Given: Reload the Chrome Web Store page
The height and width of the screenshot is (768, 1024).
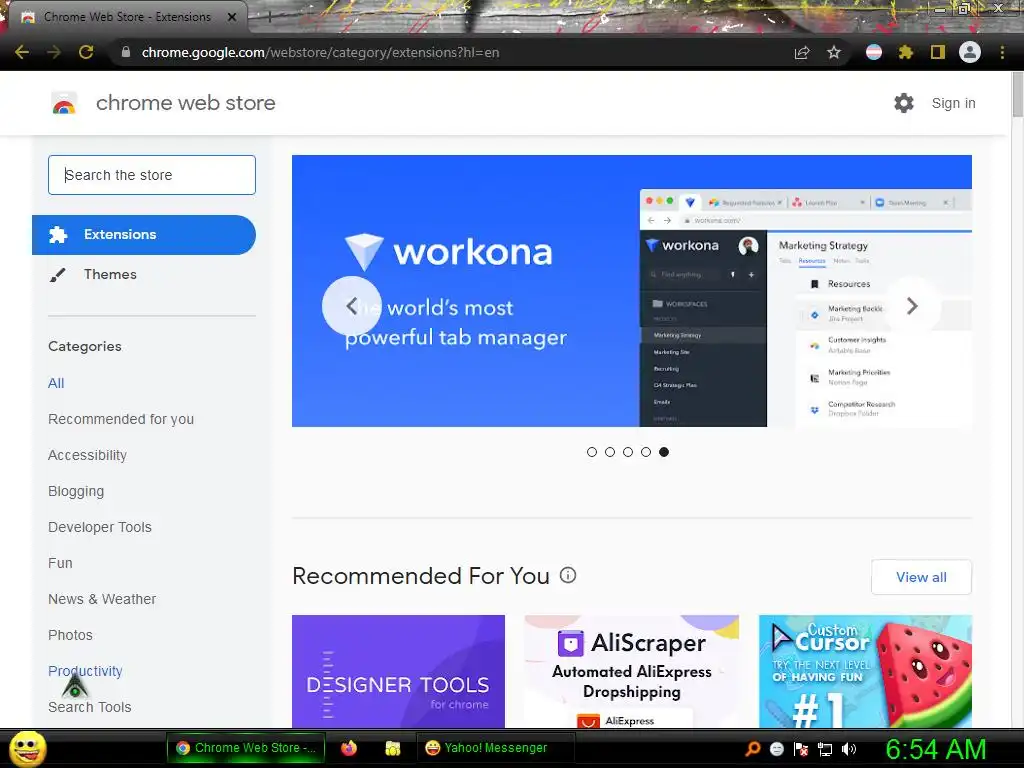Looking at the screenshot, I should tap(86, 52).
